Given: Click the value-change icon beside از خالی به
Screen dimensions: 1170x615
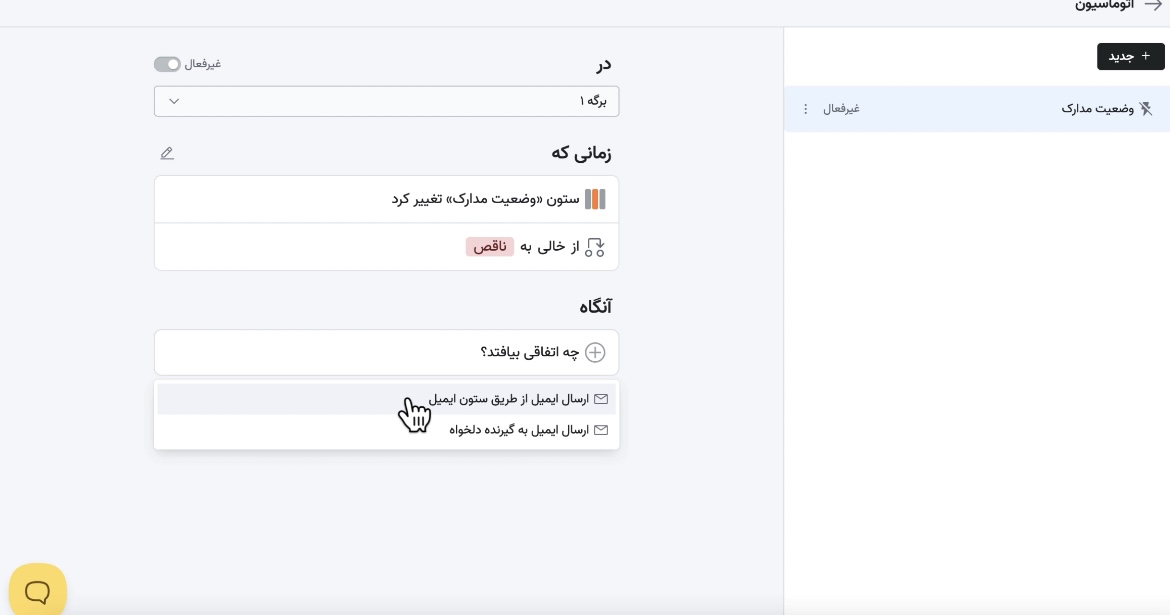Looking at the screenshot, I should tap(595, 247).
